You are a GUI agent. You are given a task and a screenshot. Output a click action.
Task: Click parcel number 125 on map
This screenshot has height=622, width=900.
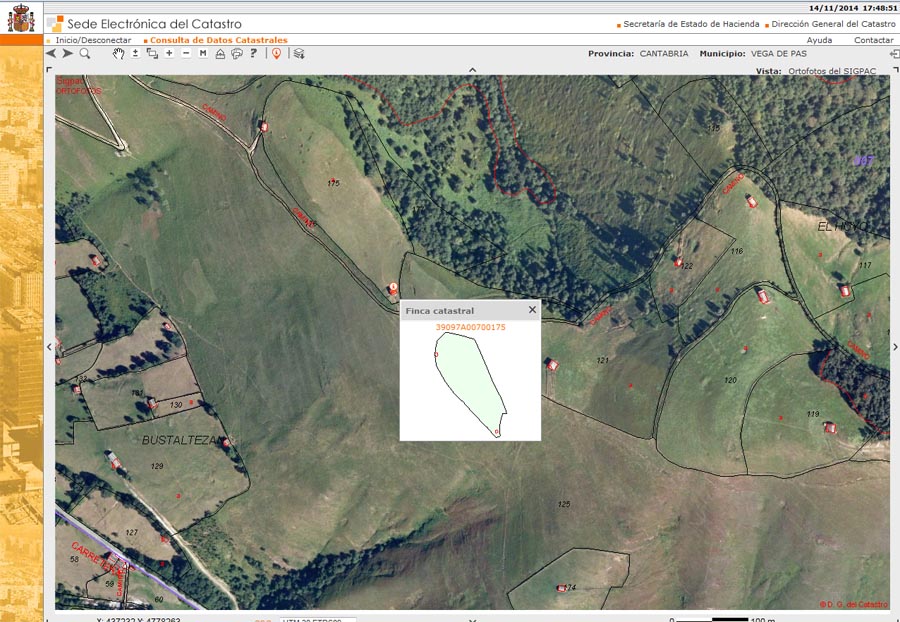[564, 504]
